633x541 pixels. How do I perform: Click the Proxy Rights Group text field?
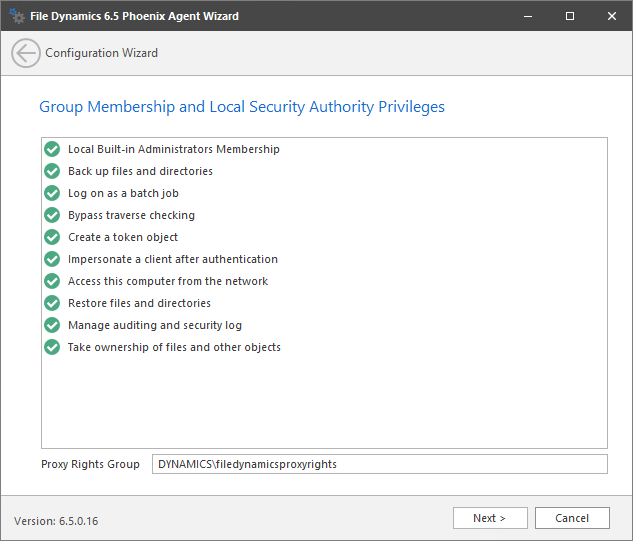(379, 464)
